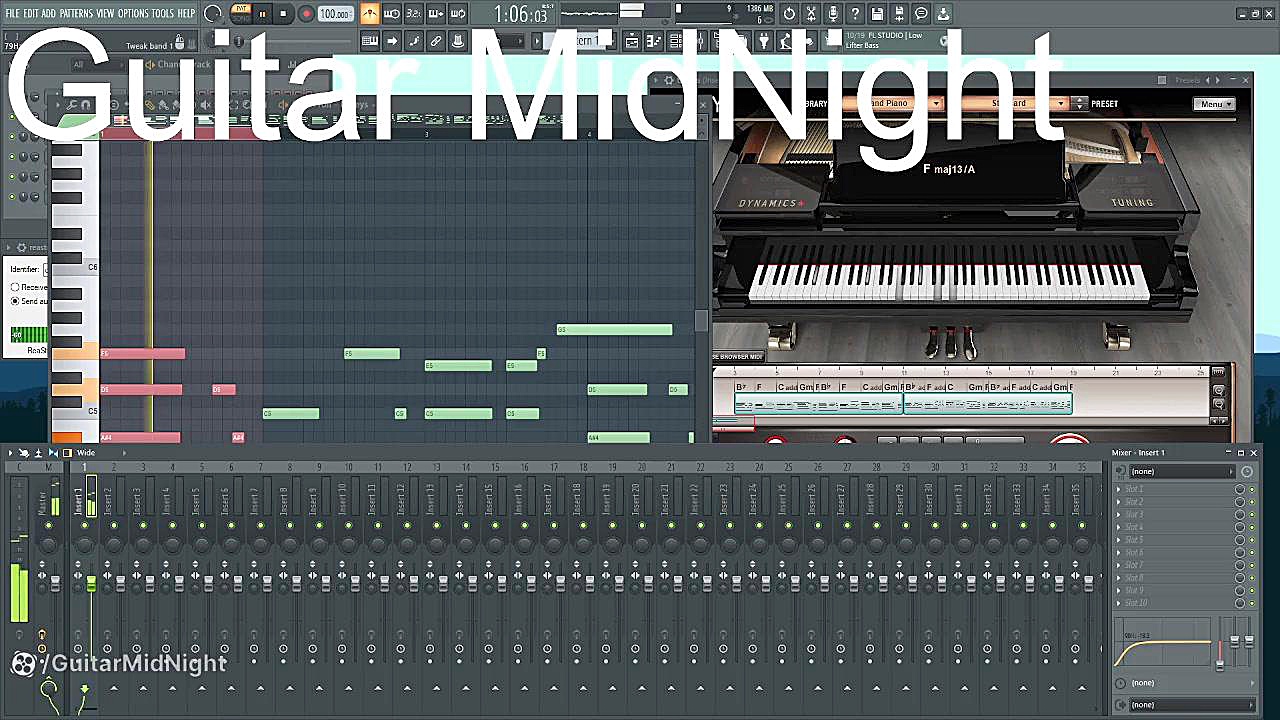Image resolution: width=1280 pixels, height=720 pixels.
Task: Toggle the 3-2-1 countdown before recording
Action: pos(414,14)
